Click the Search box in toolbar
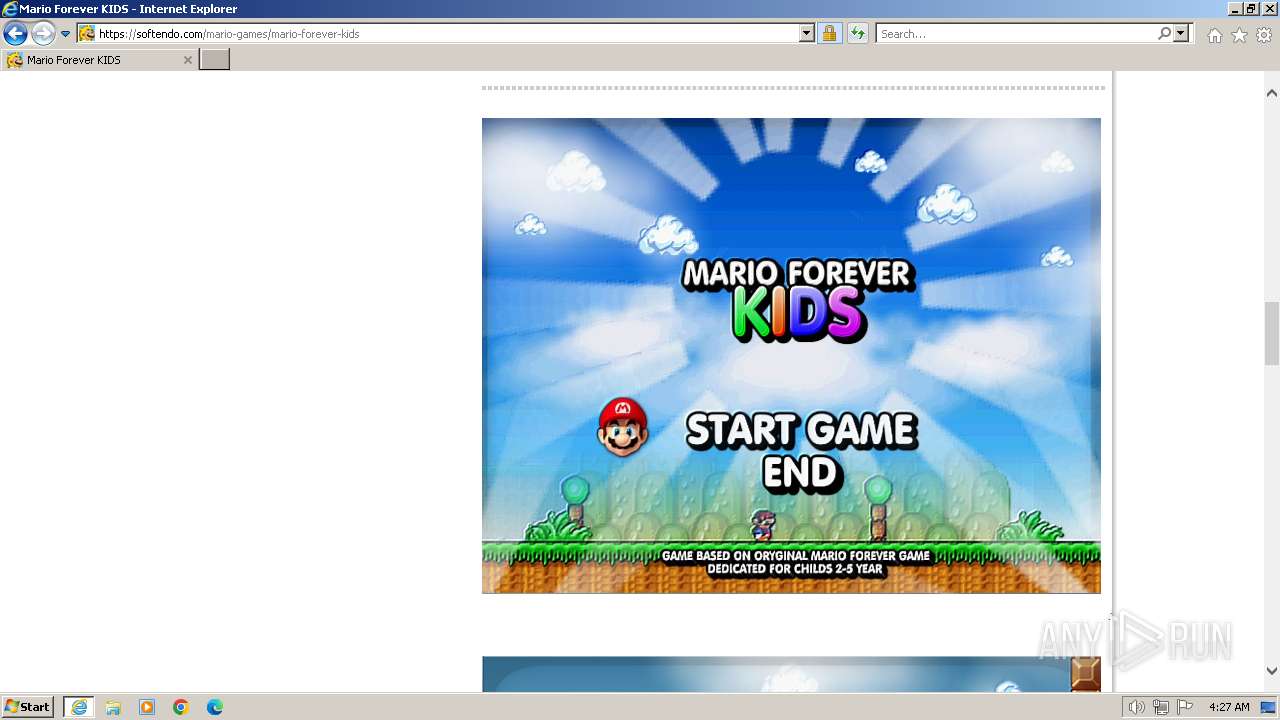The height and width of the screenshot is (720, 1280). click(x=1016, y=34)
